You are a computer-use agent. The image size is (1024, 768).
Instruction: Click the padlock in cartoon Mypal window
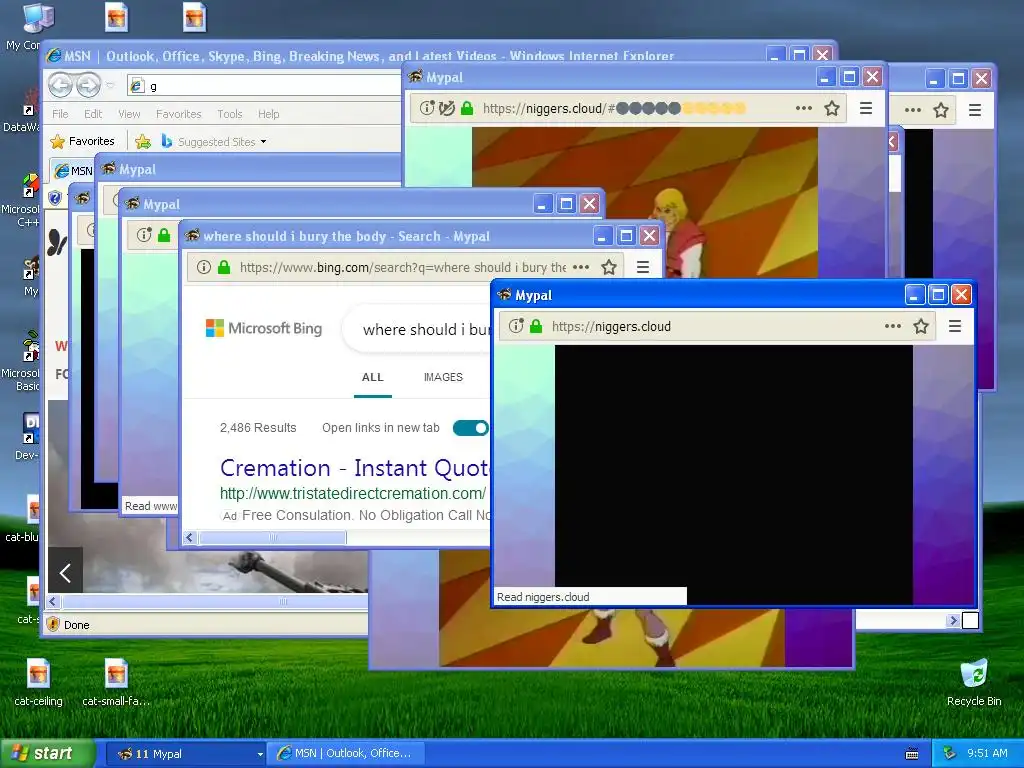(466, 108)
